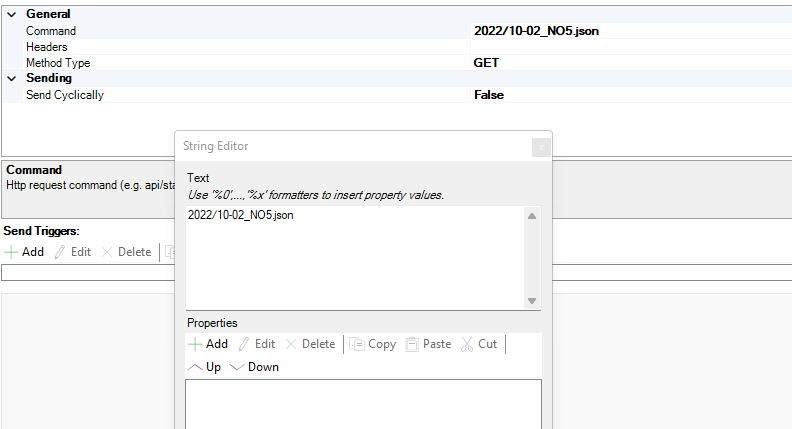Move property Down in the list
The width and height of the screenshot is (792, 429).
tap(254, 367)
